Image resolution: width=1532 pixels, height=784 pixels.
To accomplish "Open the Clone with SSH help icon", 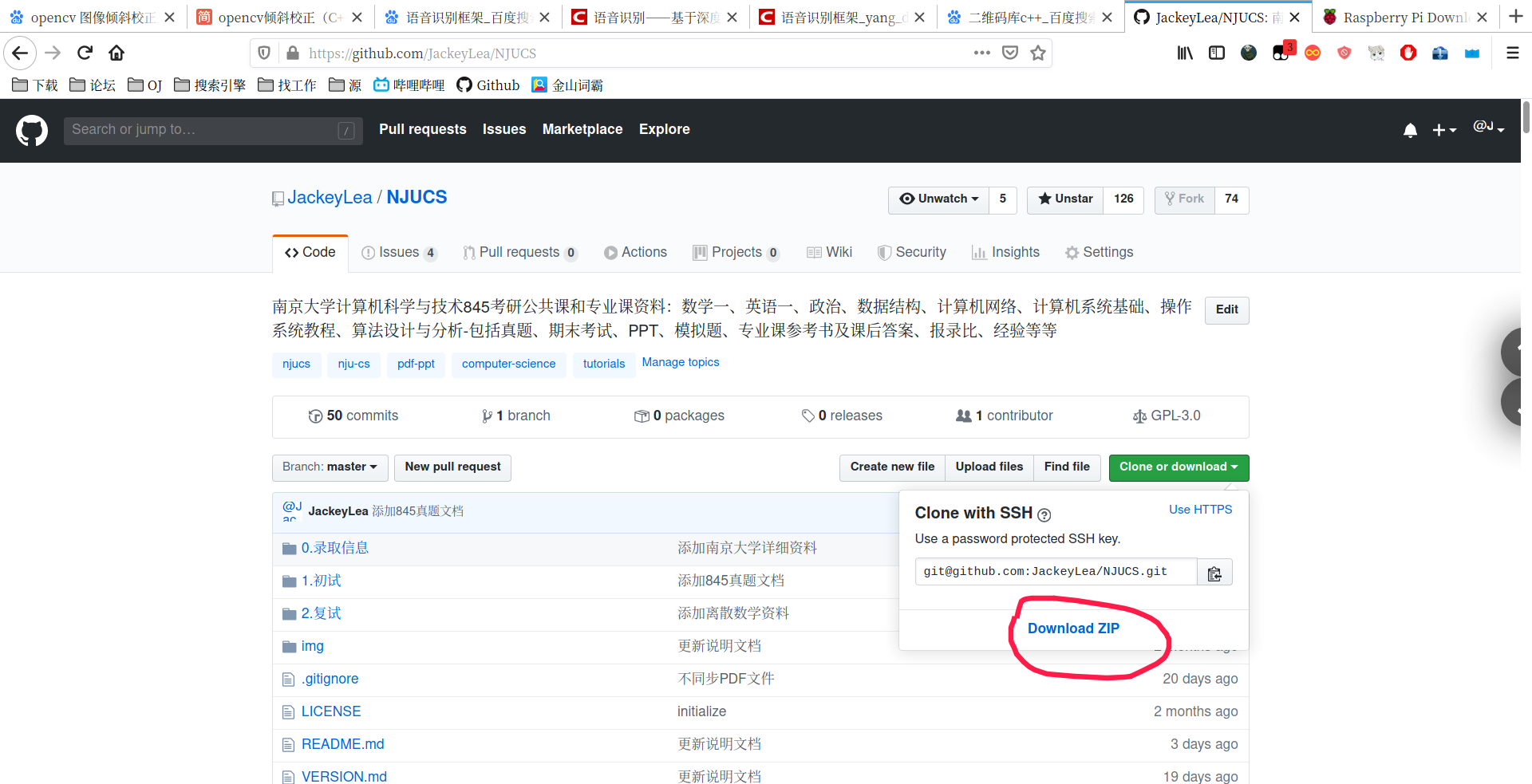I will click(1044, 515).
